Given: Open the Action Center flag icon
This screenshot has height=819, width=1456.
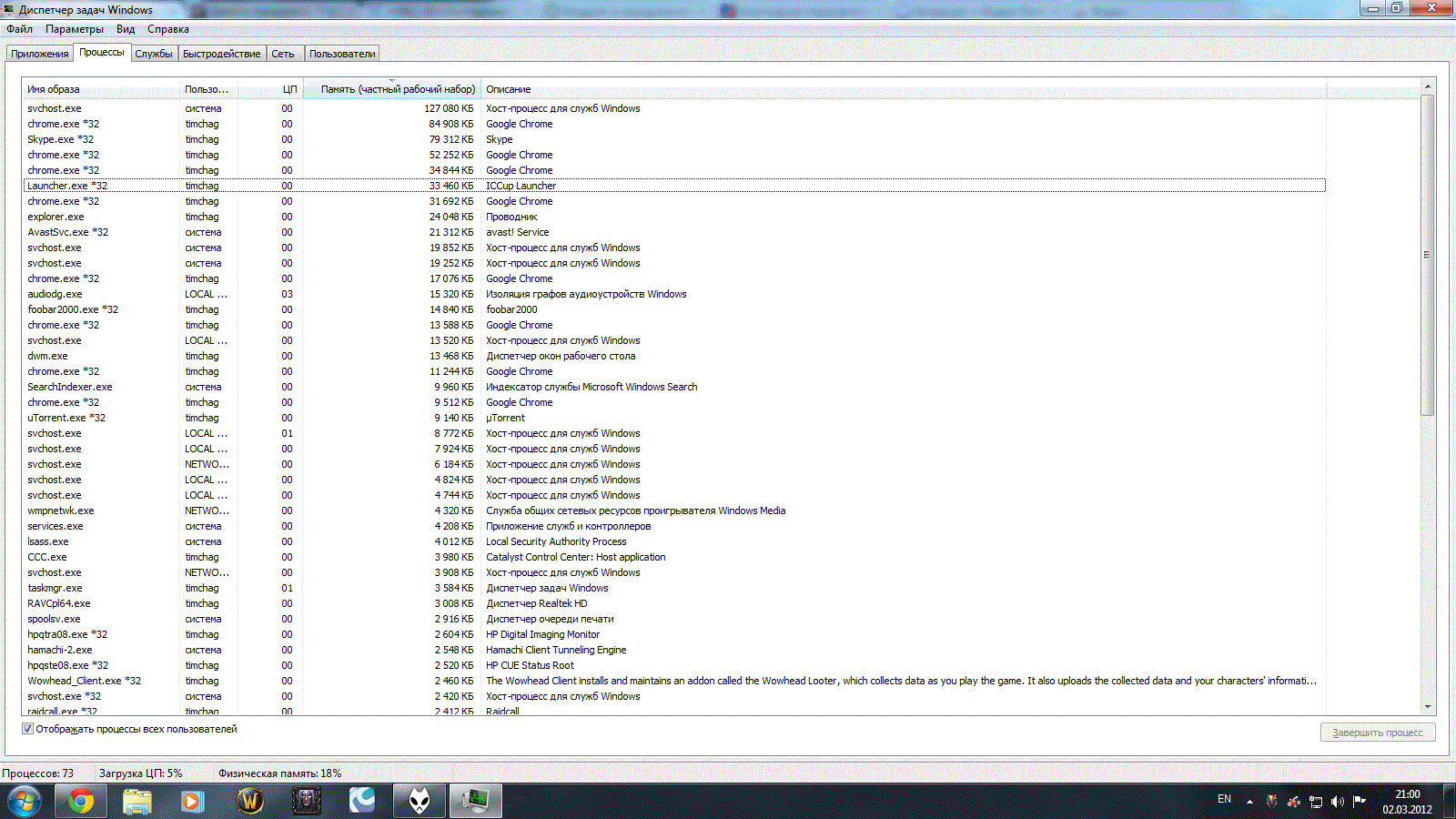Looking at the screenshot, I should 1360,802.
